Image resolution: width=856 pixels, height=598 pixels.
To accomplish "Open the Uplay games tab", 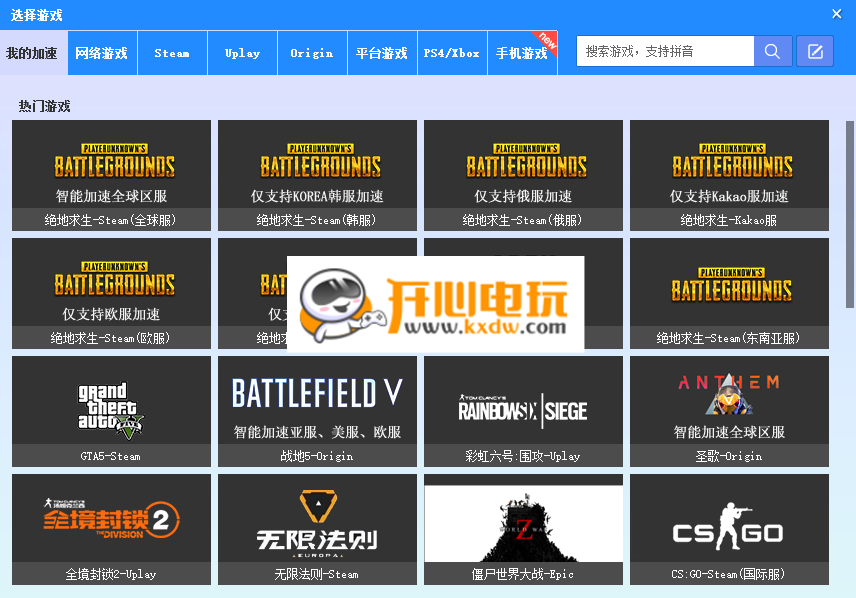I will click(241, 53).
